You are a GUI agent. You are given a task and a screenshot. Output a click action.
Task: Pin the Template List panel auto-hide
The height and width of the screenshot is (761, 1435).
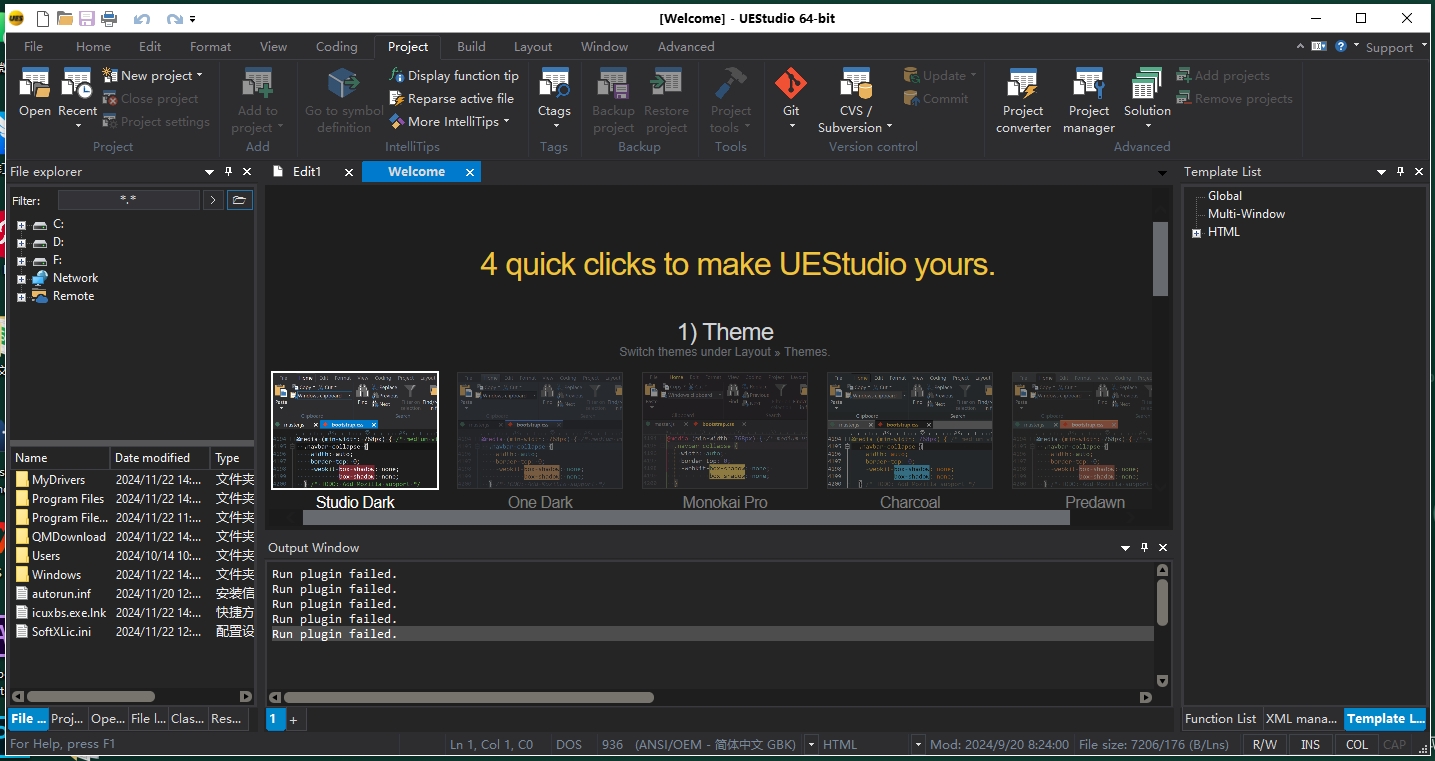(1400, 172)
